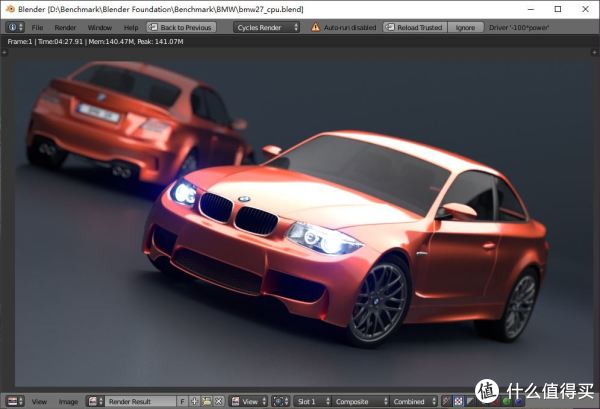Viewport: 600px width, 409px height.
Task: Open the Help menu
Action: [131, 28]
